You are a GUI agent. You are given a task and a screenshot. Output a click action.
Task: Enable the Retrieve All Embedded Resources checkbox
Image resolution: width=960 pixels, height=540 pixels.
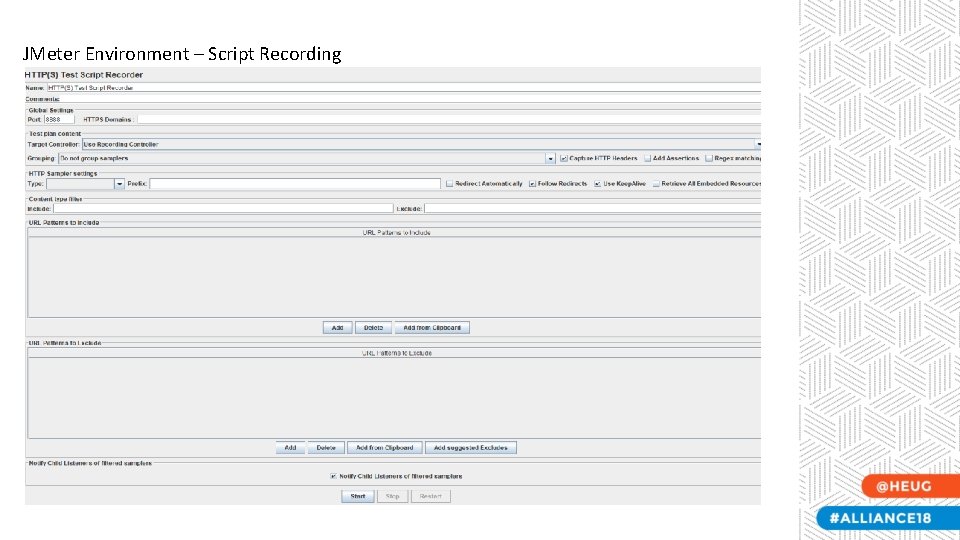[656, 184]
